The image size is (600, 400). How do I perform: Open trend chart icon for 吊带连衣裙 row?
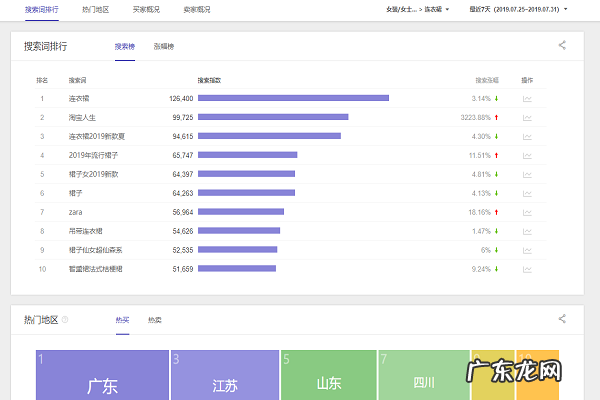pos(527,231)
